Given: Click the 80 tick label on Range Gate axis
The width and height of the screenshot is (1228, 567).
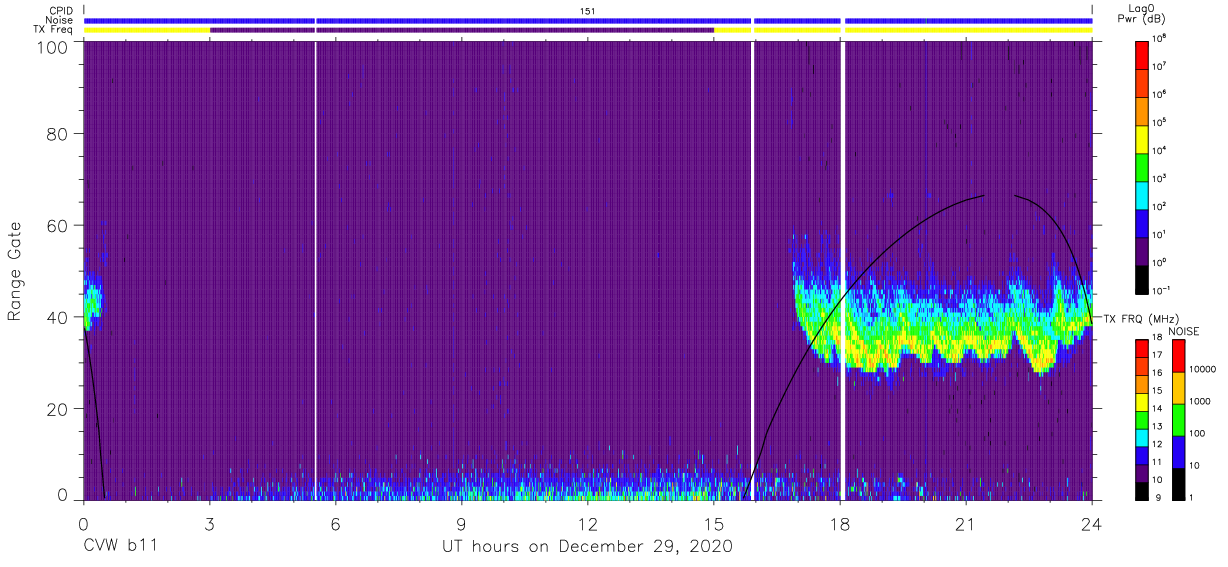Looking at the screenshot, I should tap(57, 134).
